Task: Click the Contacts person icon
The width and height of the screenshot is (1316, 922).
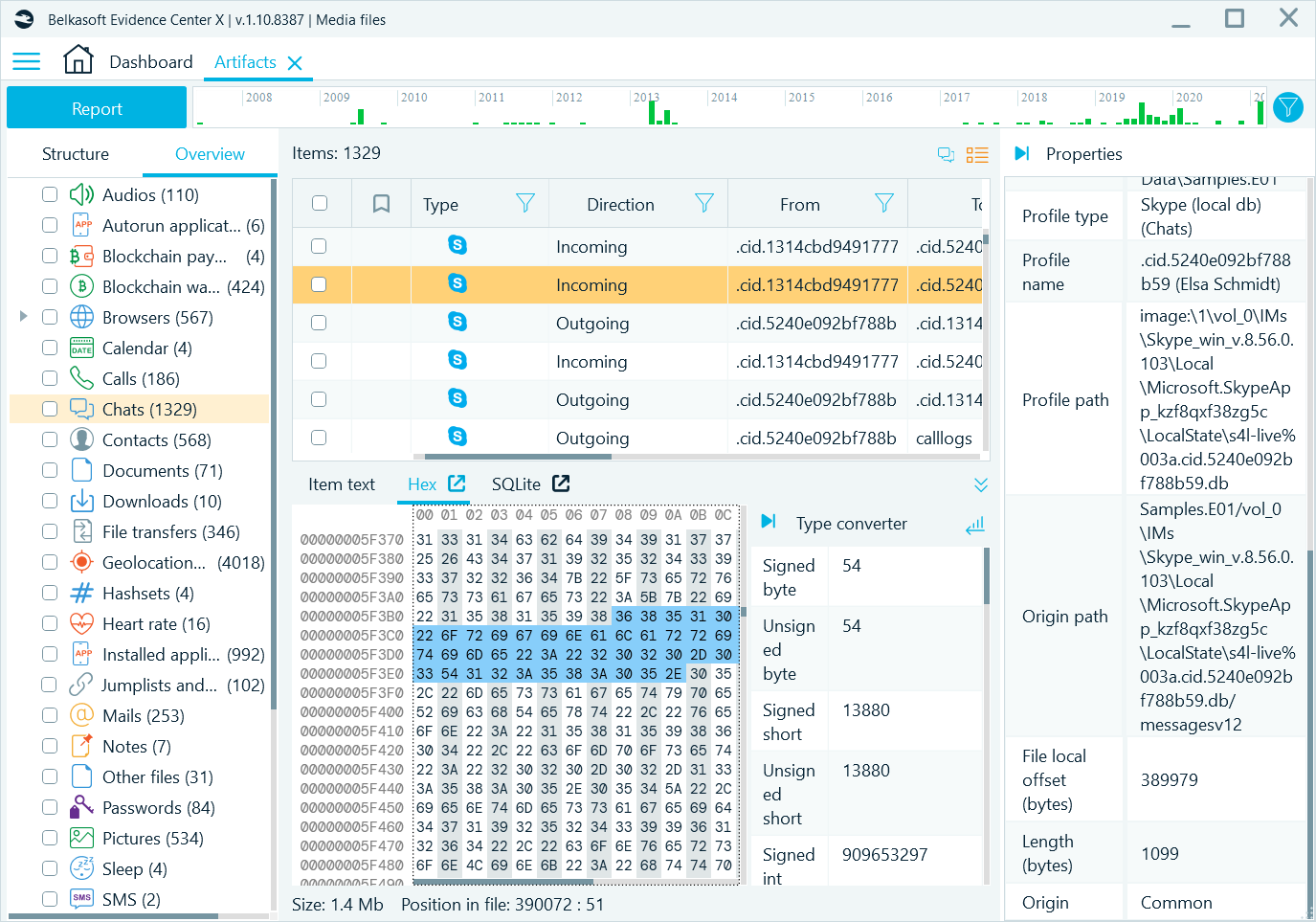Action: (x=82, y=439)
